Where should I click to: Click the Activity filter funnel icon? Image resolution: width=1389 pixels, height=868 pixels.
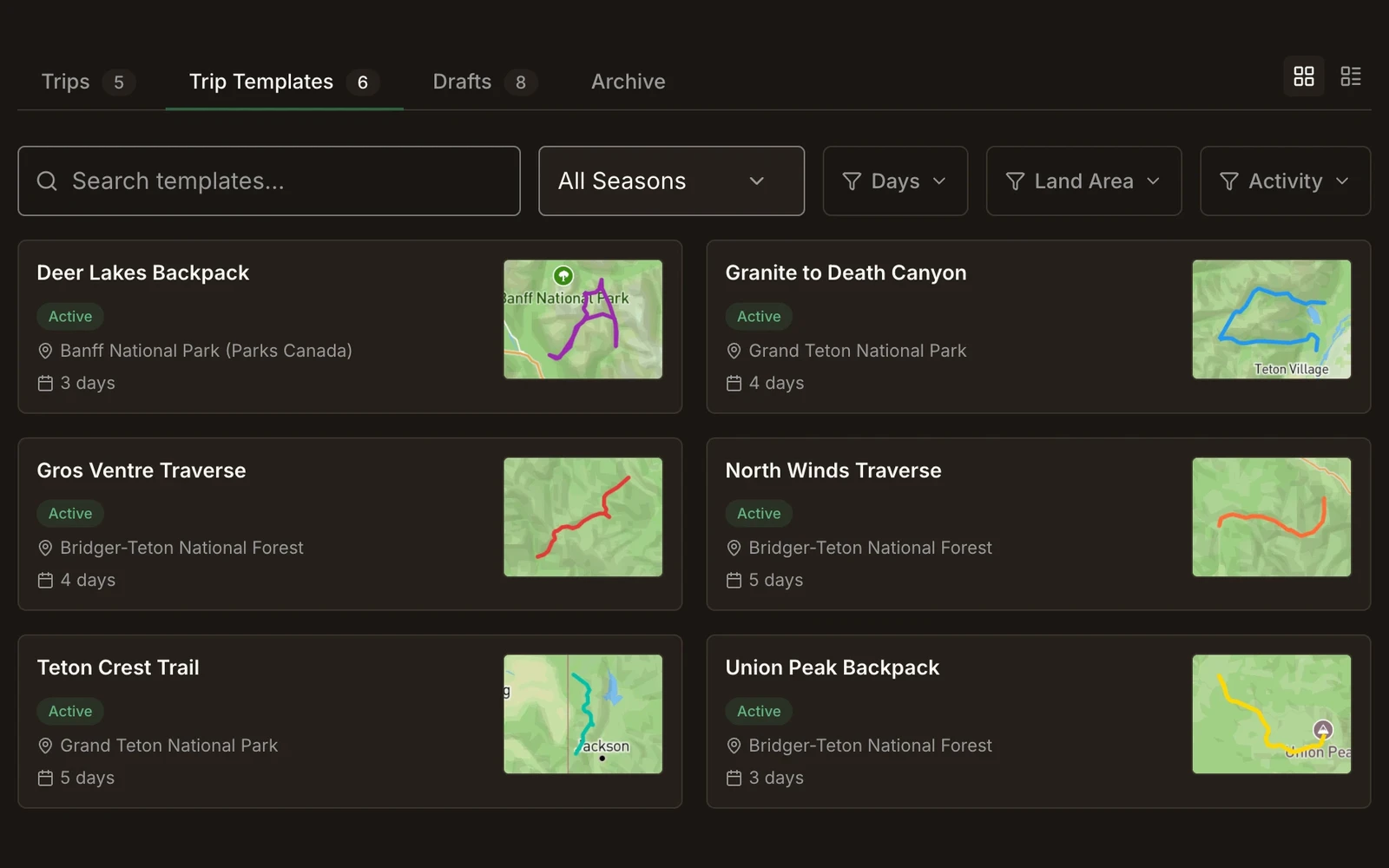coord(1229,181)
